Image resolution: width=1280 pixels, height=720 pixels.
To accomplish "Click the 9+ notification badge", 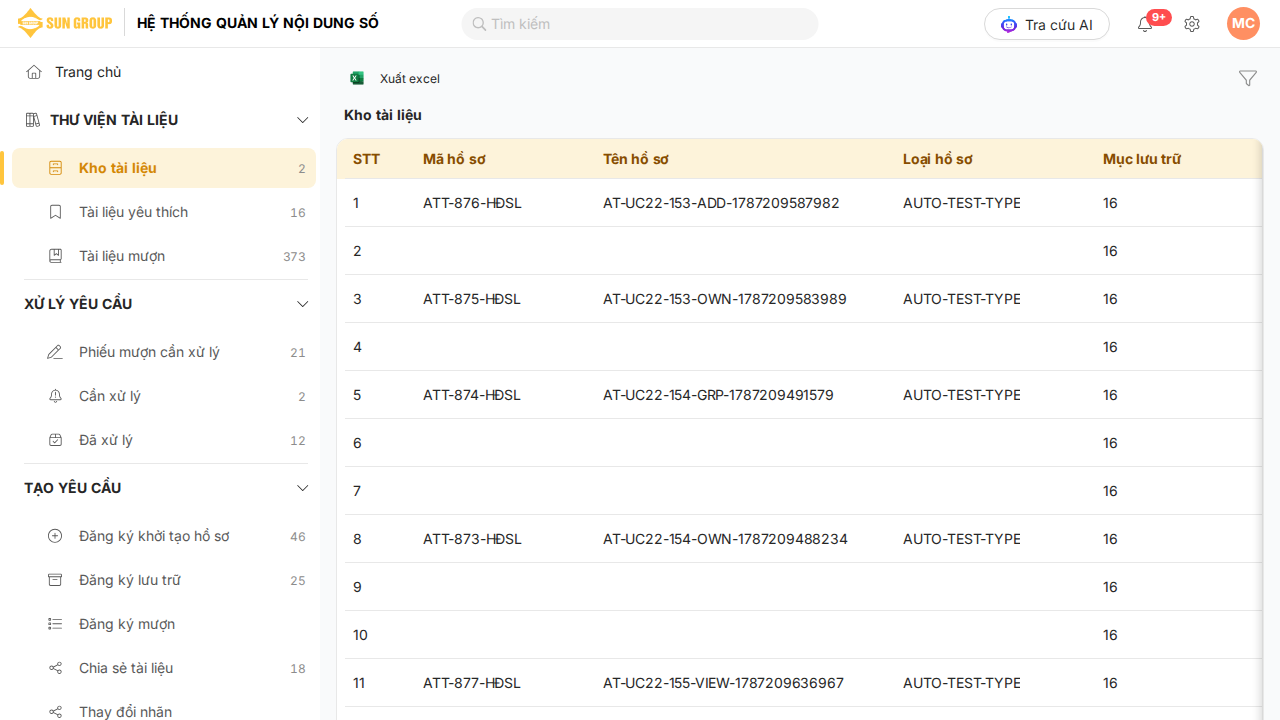I will click(1159, 17).
